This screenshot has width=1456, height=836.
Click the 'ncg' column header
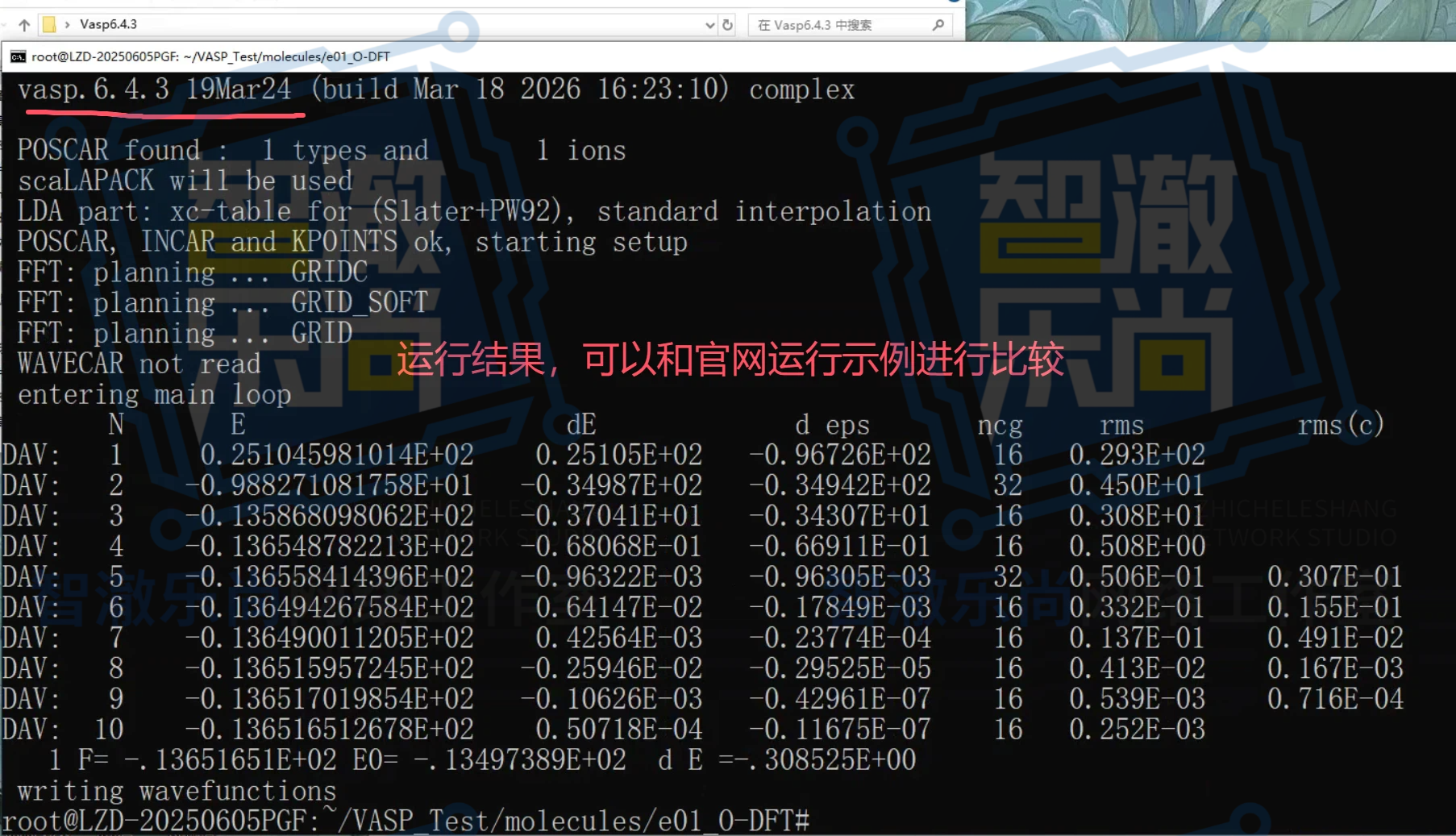click(1000, 425)
